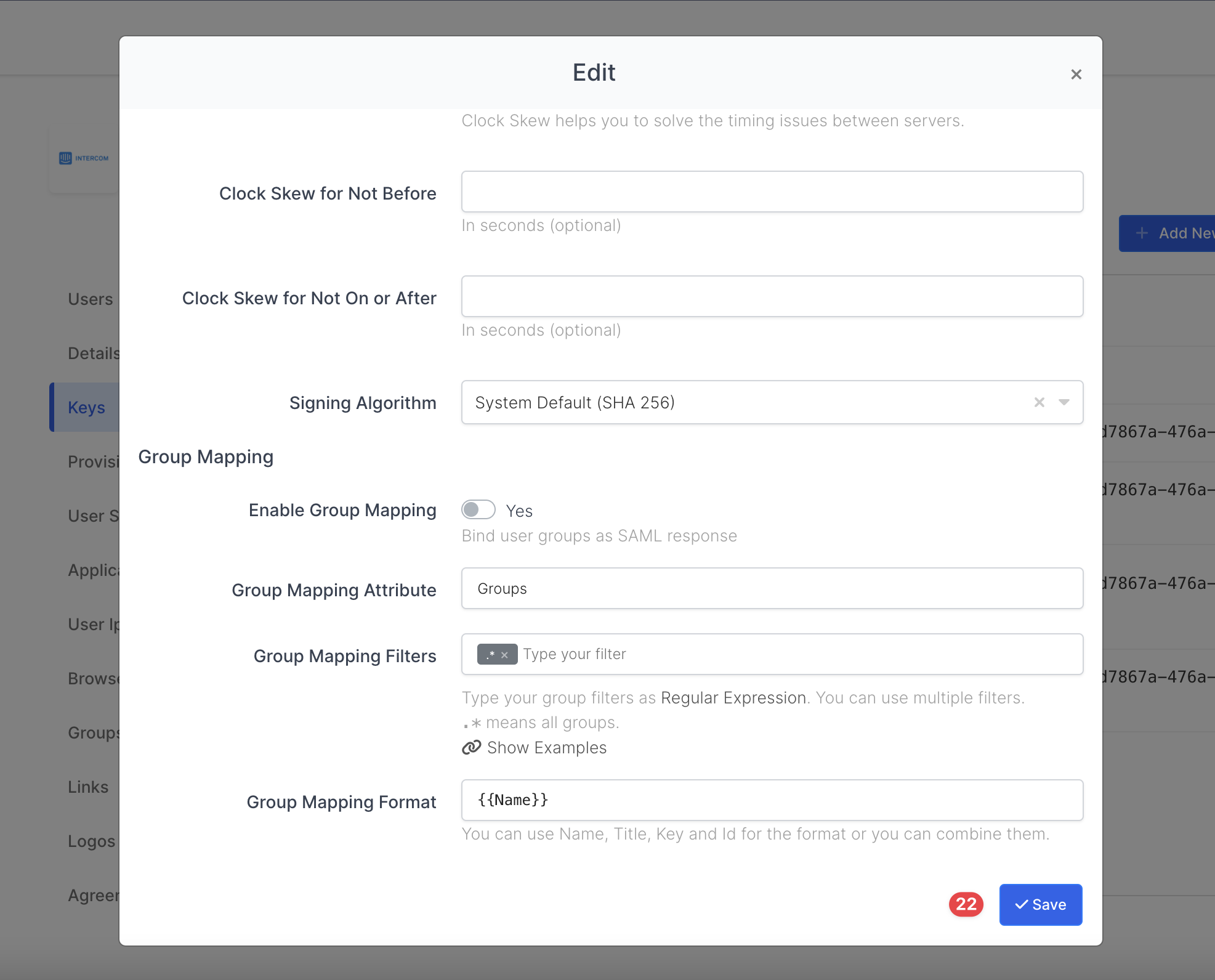Switch to the Keys sidebar tab

(x=86, y=407)
